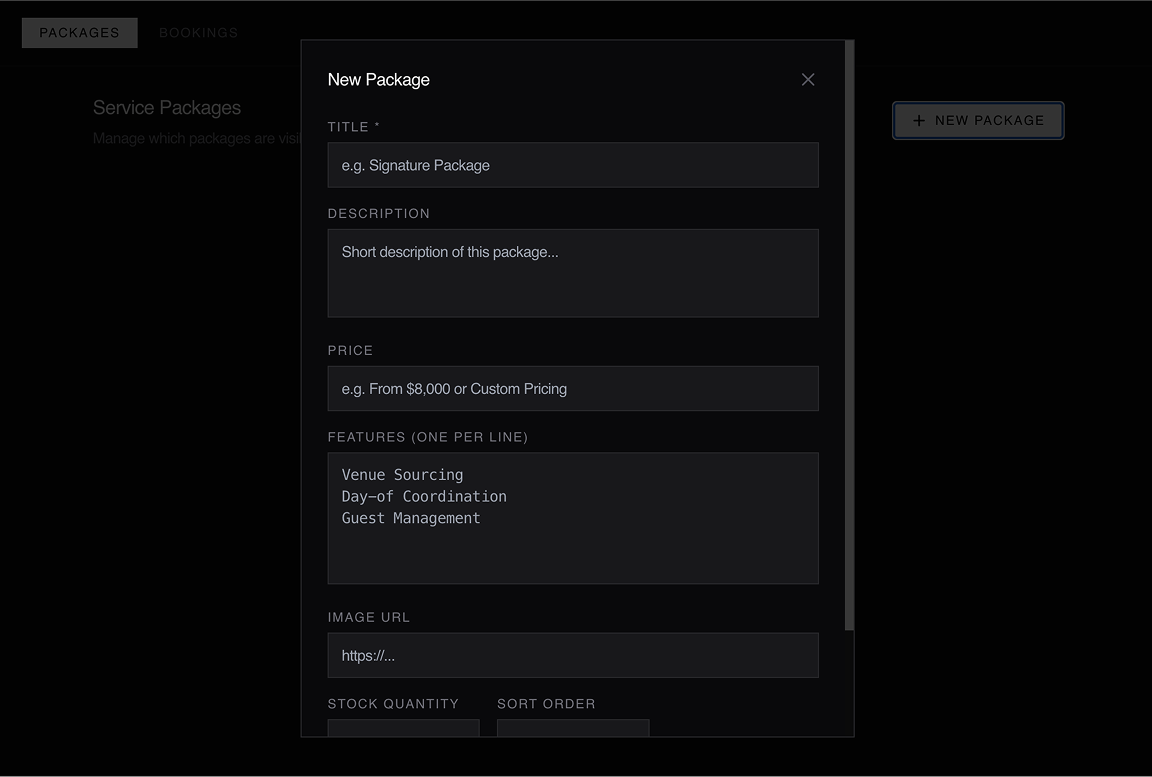Click the dialog's vertical scrollbar
The image size is (1152, 777).
coord(850,335)
